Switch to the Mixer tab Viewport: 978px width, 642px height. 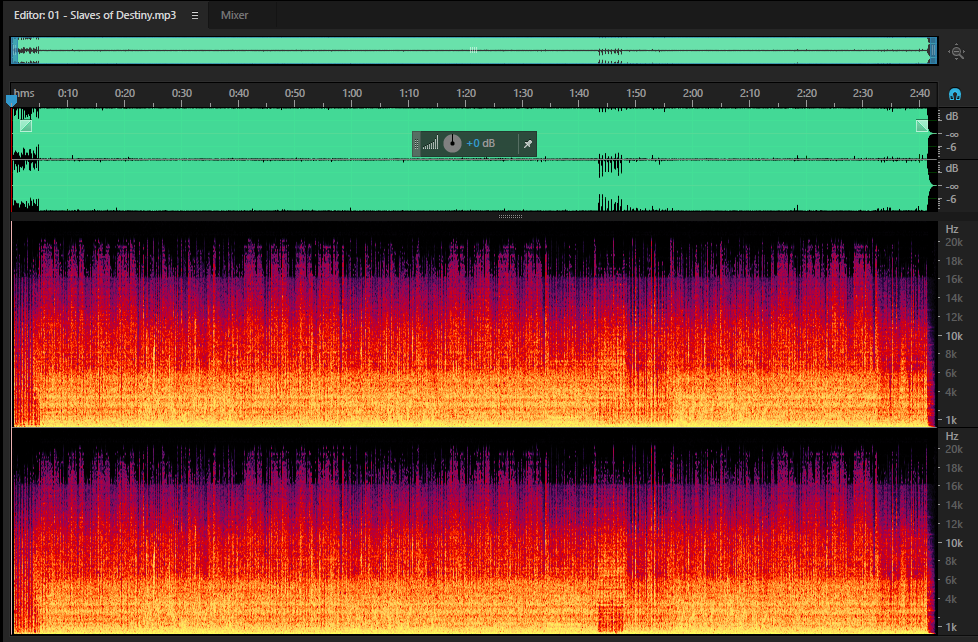click(x=235, y=15)
